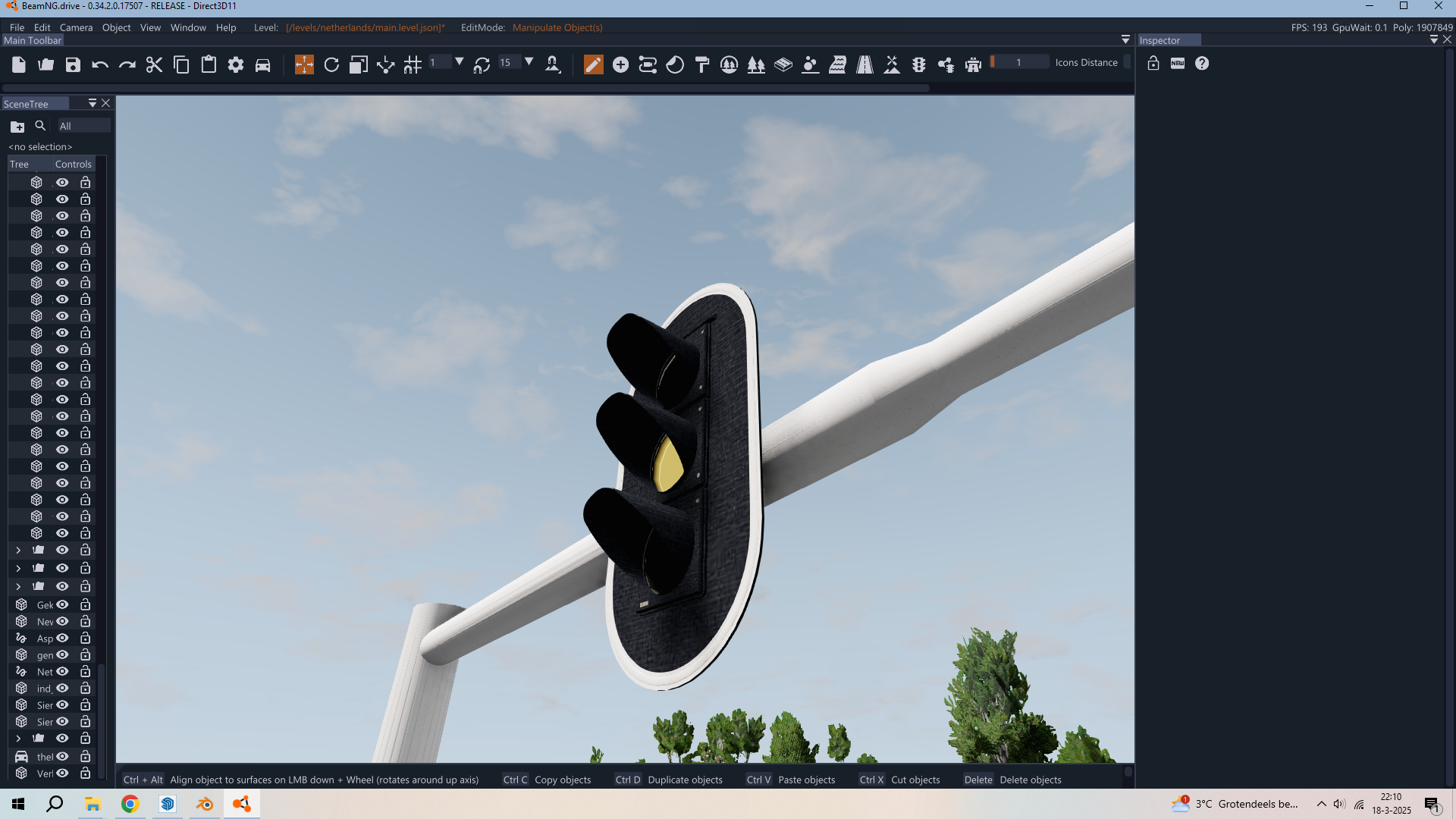1456x819 pixels.
Task: Open the Window menu
Action: coord(188,27)
